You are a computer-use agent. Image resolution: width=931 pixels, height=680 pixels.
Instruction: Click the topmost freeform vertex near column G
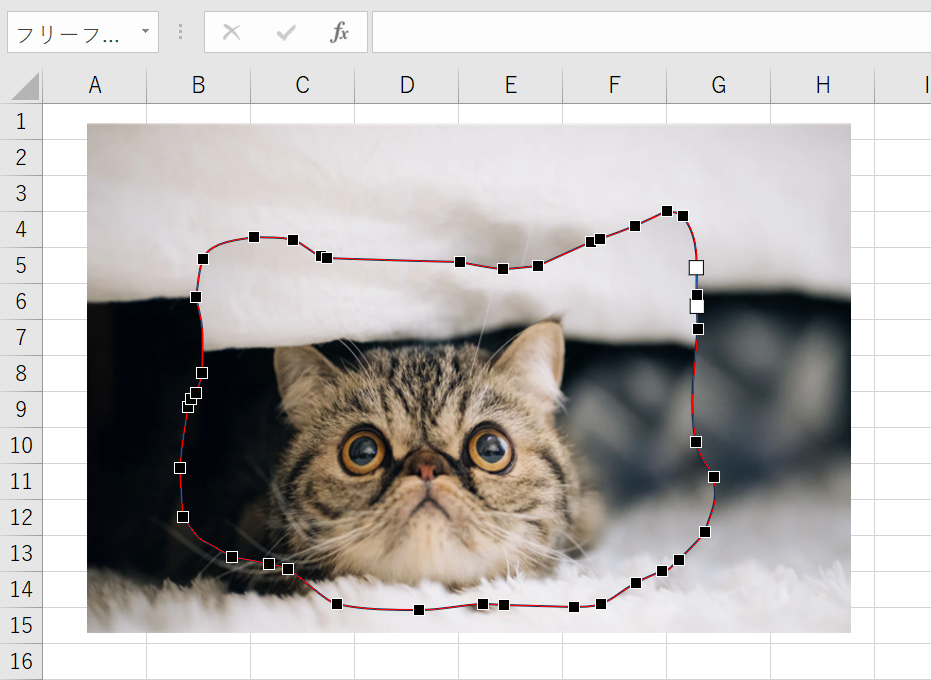pos(667,211)
